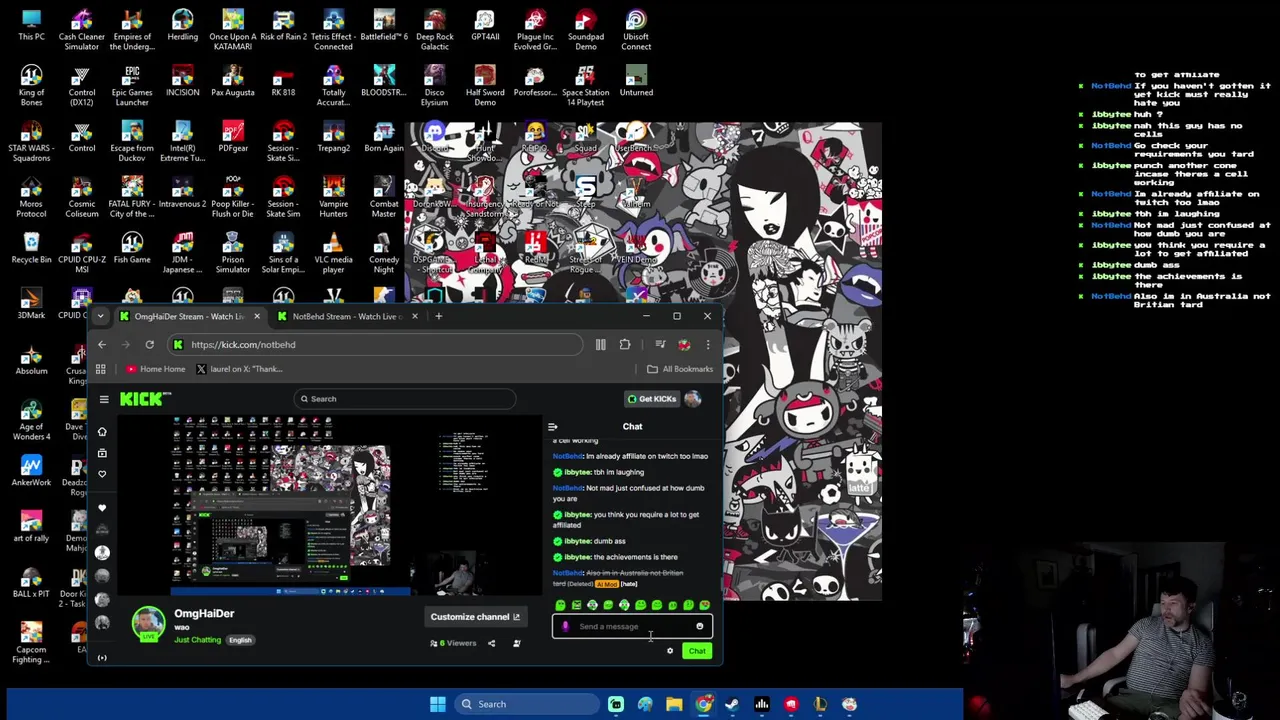
Task: Switch to NotBehd Stream tab
Action: tap(347, 316)
